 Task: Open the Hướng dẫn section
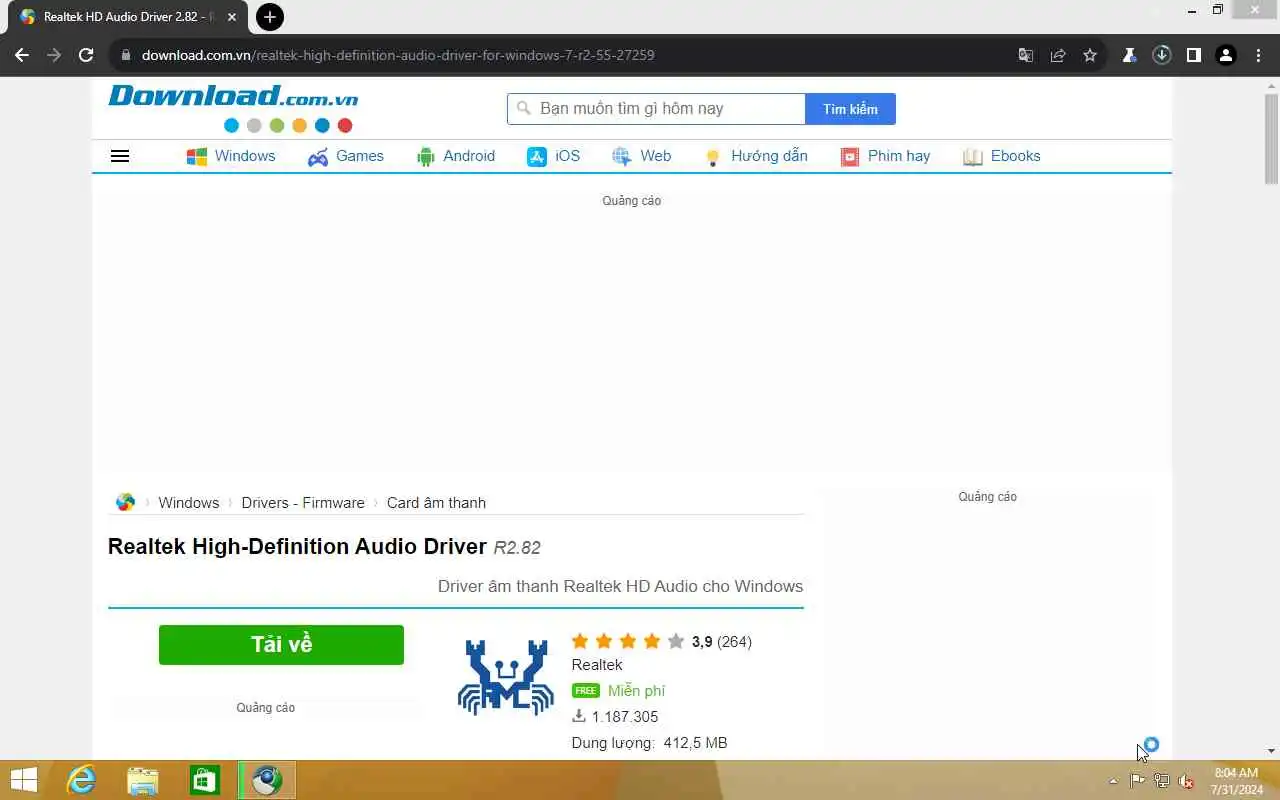click(x=756, y=156)
